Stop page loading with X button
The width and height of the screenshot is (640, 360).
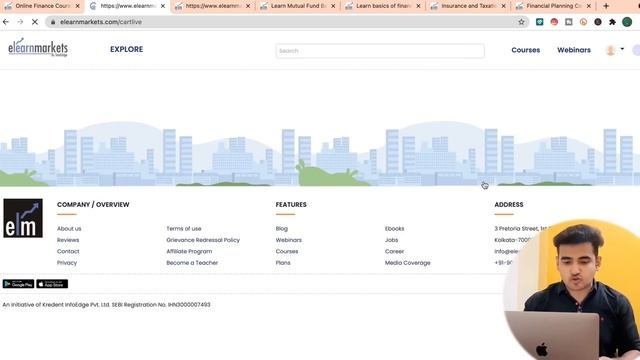(x=35, y=22)
